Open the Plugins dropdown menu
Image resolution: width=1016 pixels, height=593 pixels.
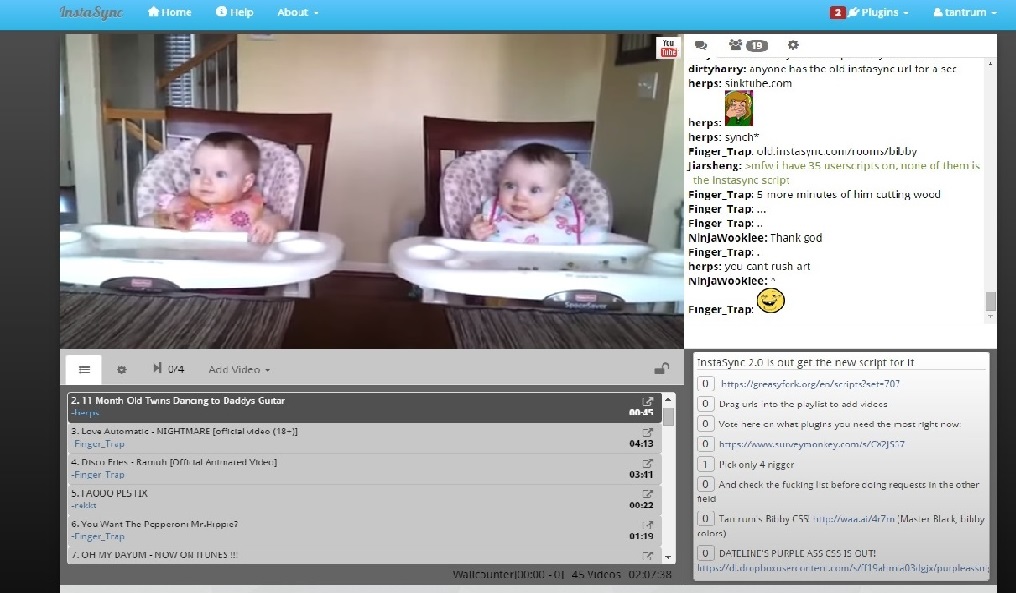click(x=878, y=12)
